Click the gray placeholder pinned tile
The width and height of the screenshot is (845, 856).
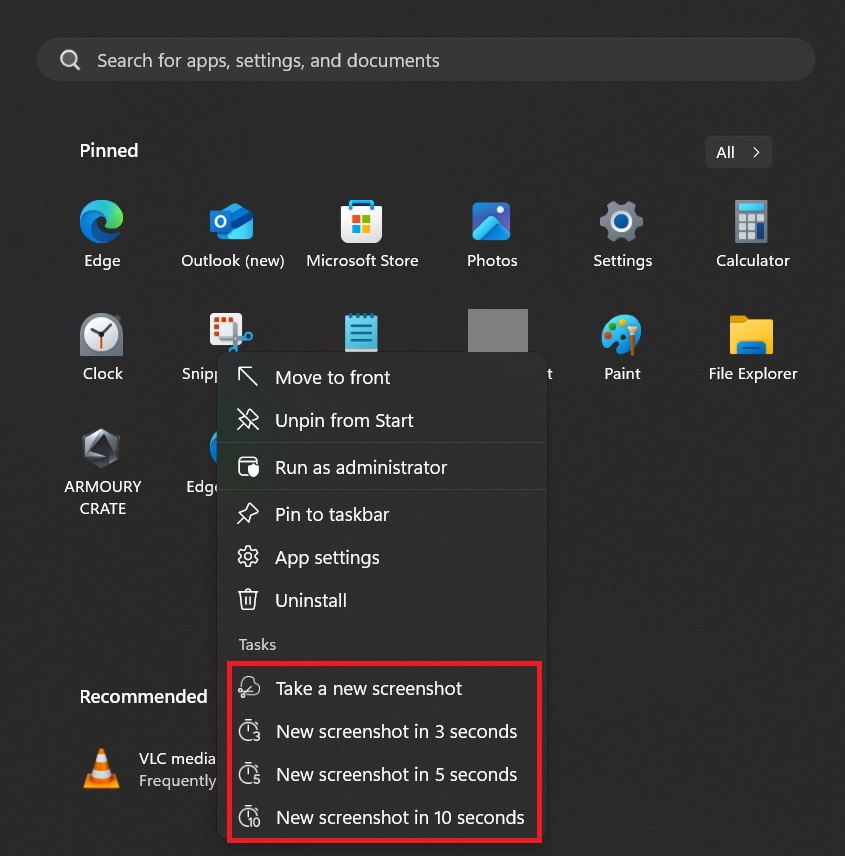pos(498,331)
